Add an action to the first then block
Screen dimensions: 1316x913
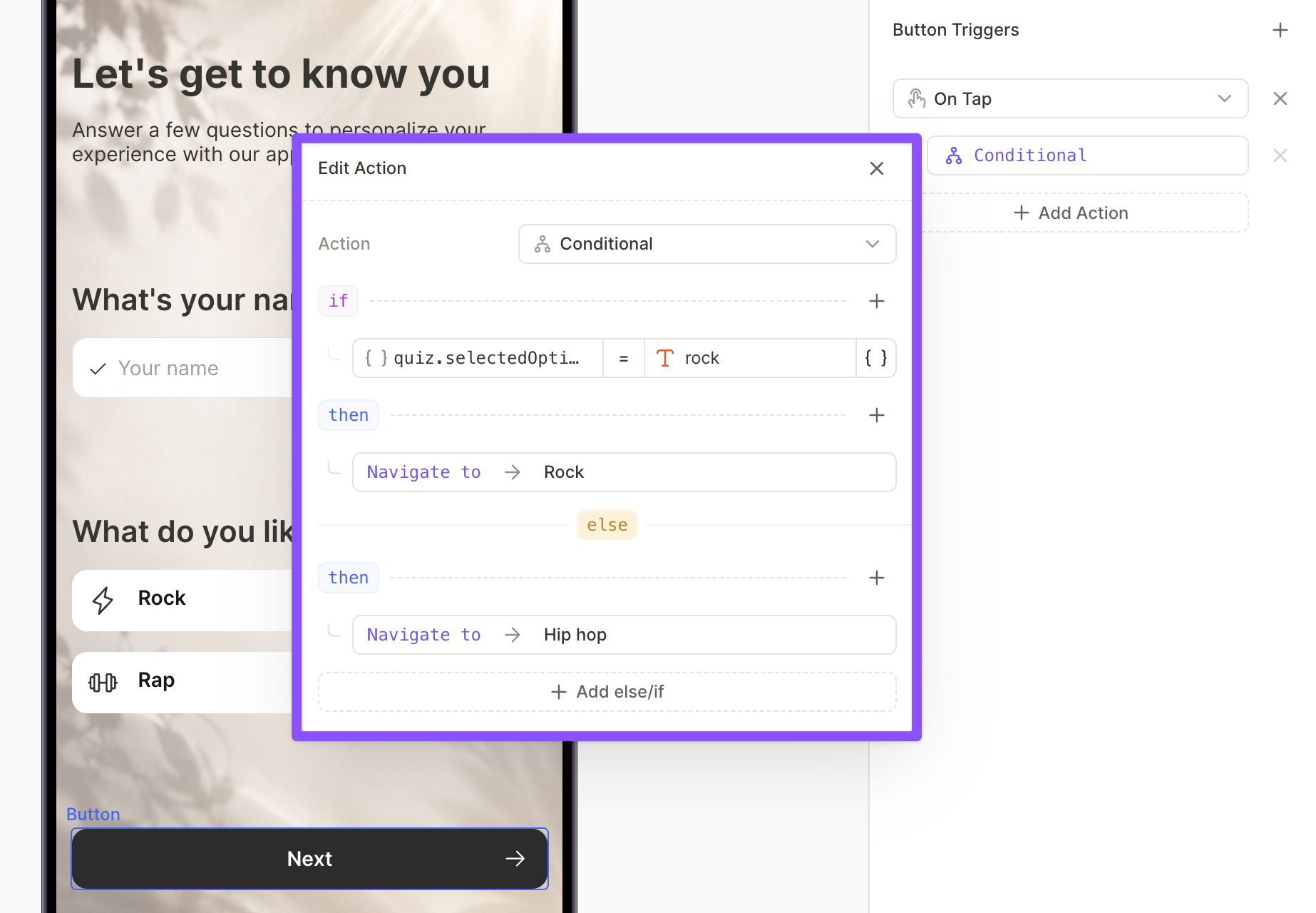point(877,415)
